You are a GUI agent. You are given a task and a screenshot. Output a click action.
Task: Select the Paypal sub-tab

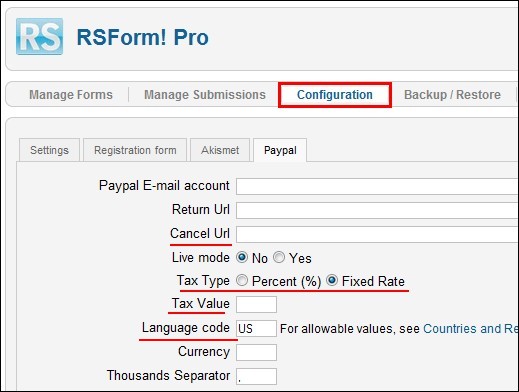point(280,150)
